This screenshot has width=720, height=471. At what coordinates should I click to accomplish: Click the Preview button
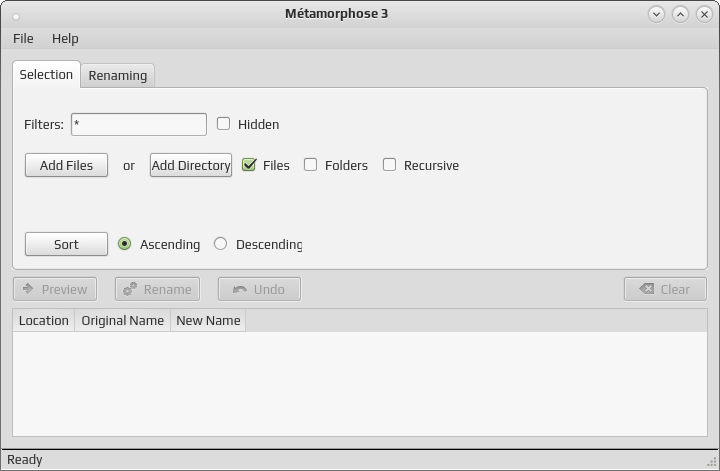tap(55, 289)
